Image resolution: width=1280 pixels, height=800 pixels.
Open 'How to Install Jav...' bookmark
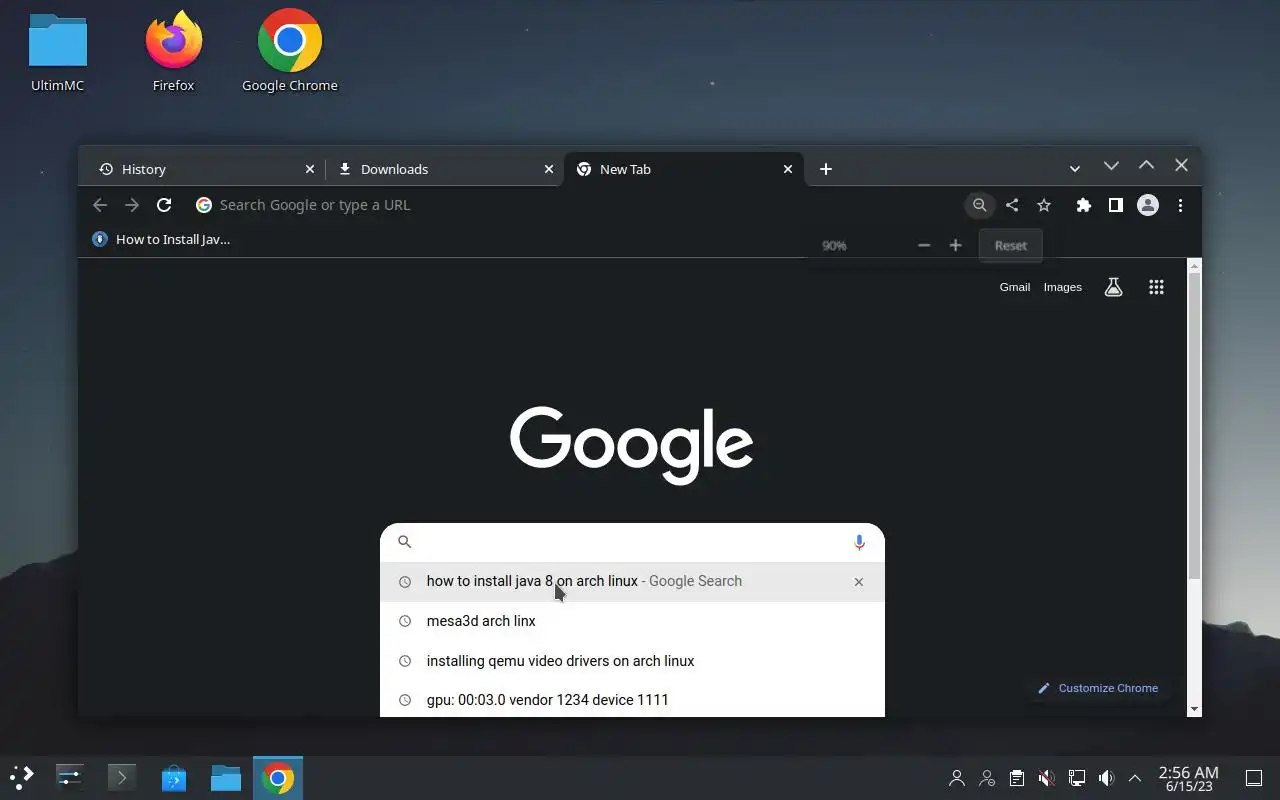[x=161, y=239]
